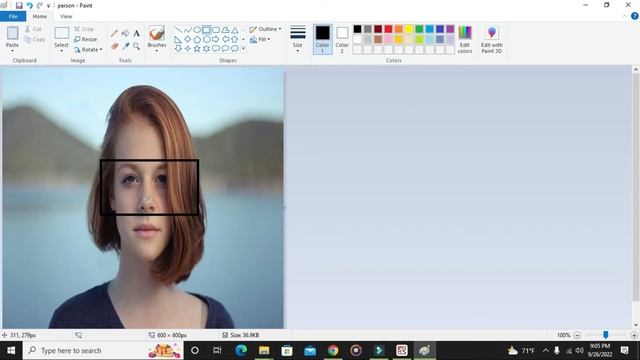Select the Magnifier tool
Screen dimensions: 640x360
pyautogui.click(x=137, y=46)
